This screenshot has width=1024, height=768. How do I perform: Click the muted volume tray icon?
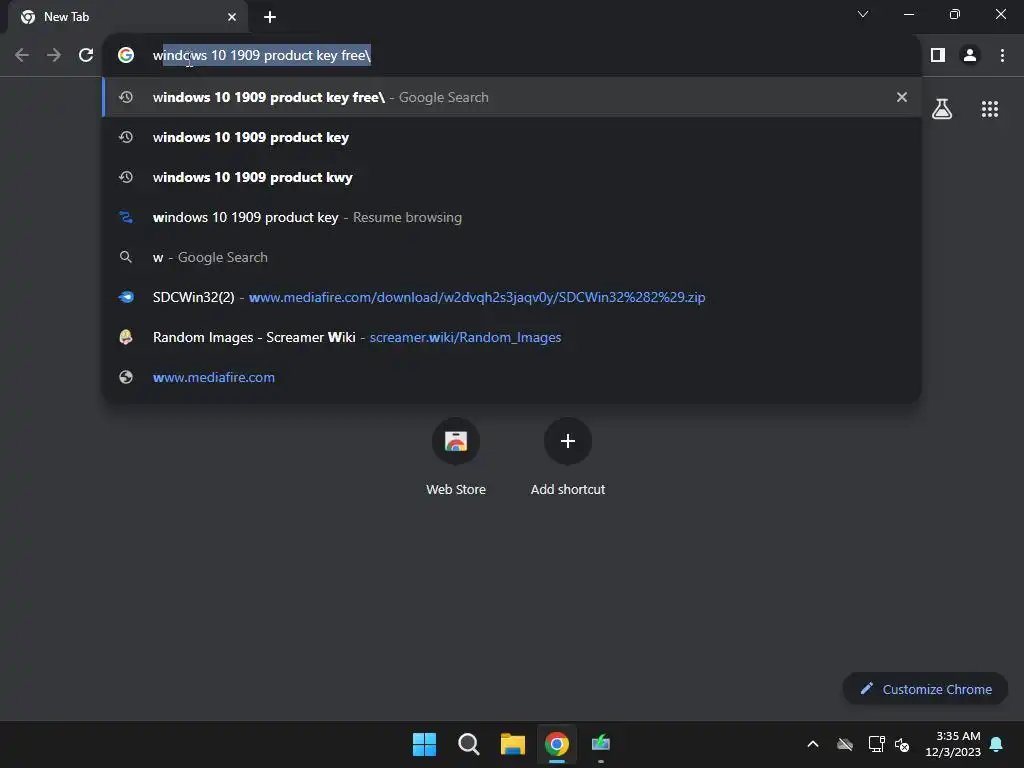(x=902, y=744)
